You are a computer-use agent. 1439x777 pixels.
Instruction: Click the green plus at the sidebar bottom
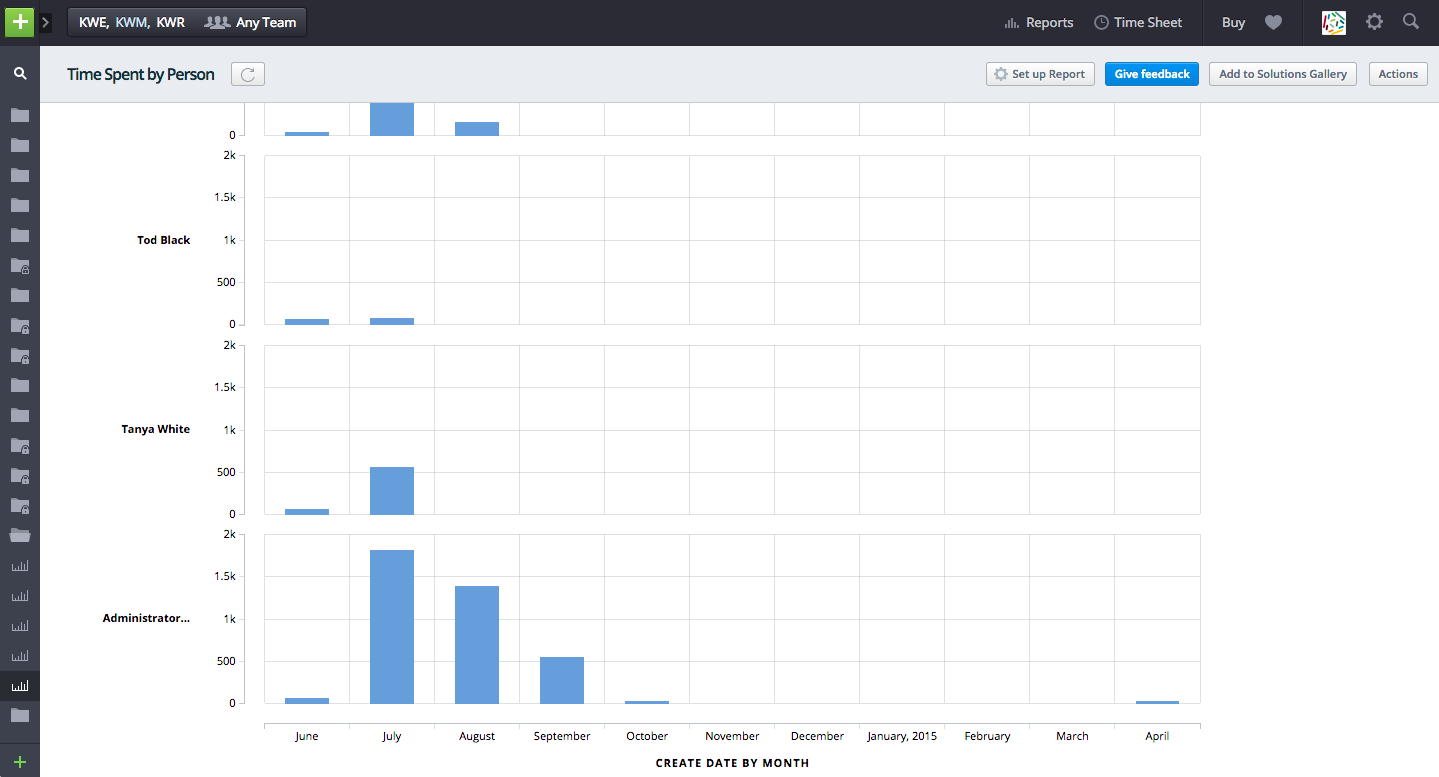(x=20, y=760)
